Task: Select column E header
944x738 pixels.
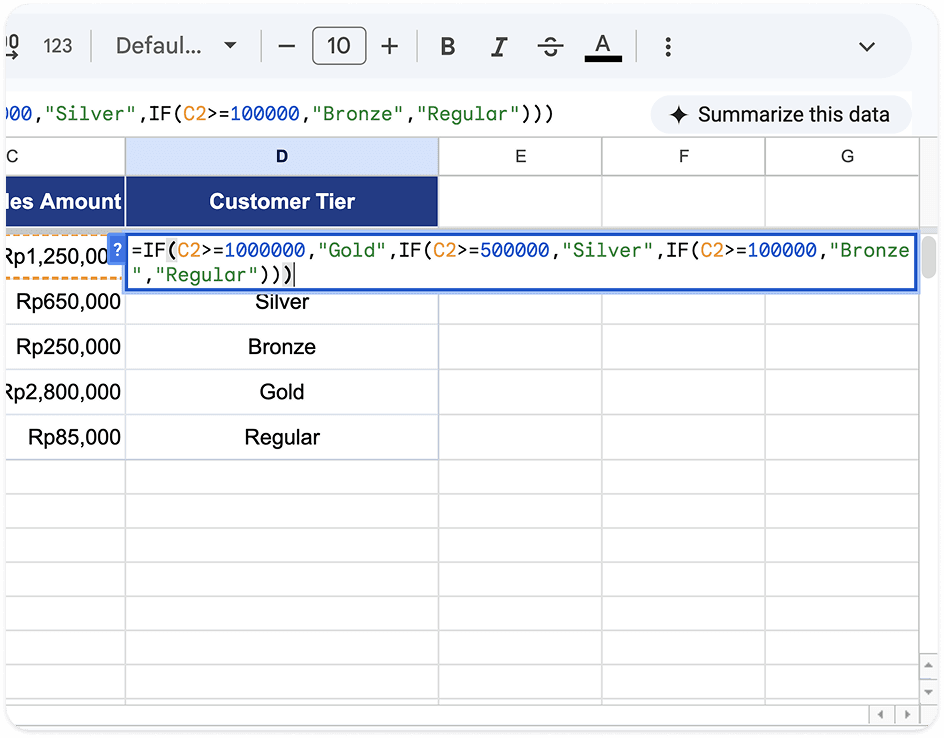Action: coord(520,157)
